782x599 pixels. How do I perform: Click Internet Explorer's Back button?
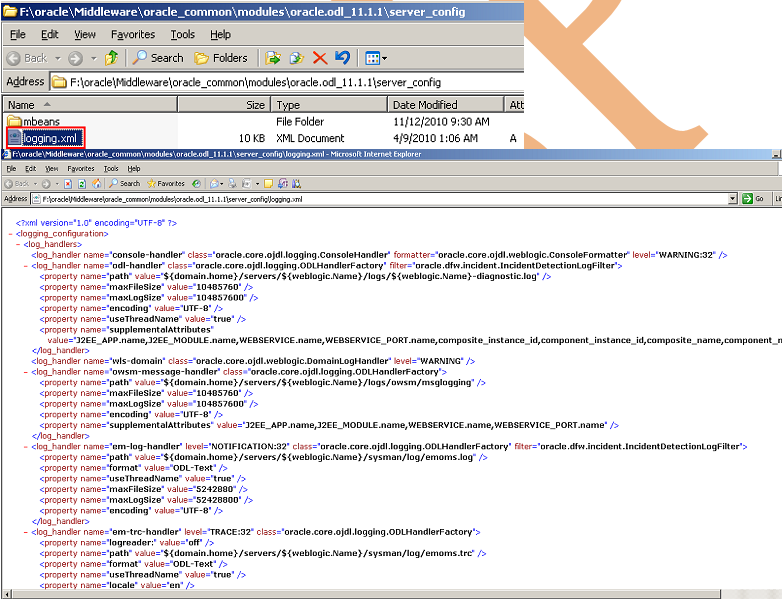pyautogui.click(x=17, y=184)
